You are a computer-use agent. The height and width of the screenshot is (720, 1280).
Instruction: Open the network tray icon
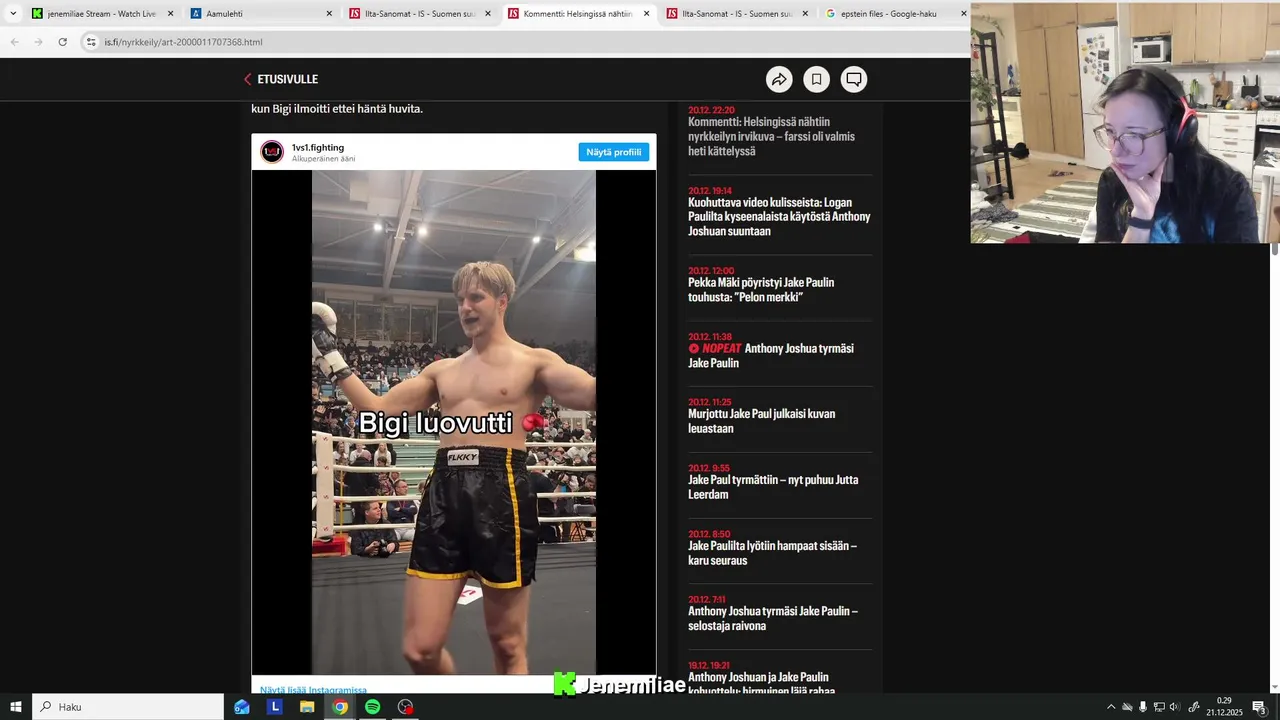(1159, 707)
